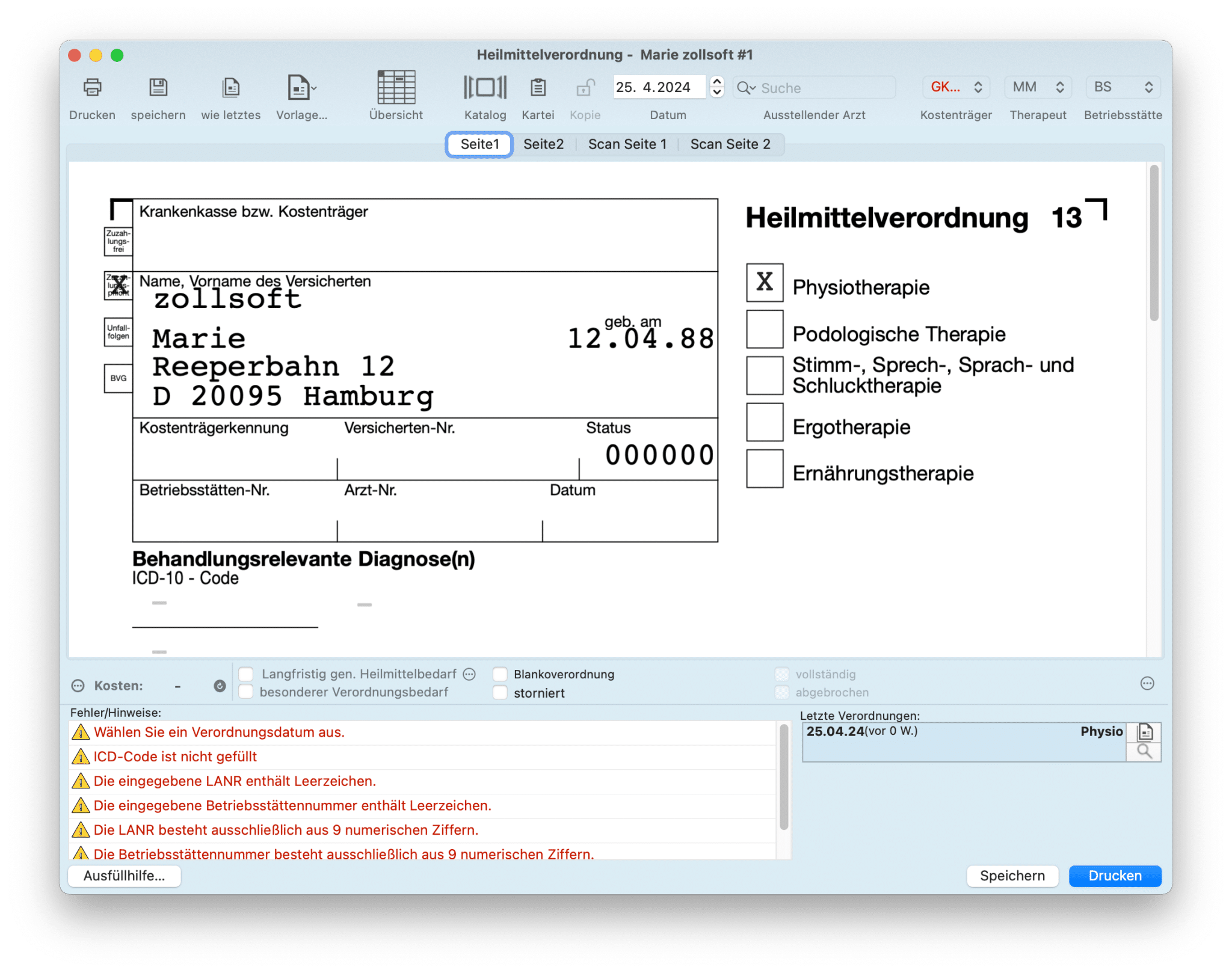
Task: Open the Vorlage template menu icon
Action: pos(301,88)
